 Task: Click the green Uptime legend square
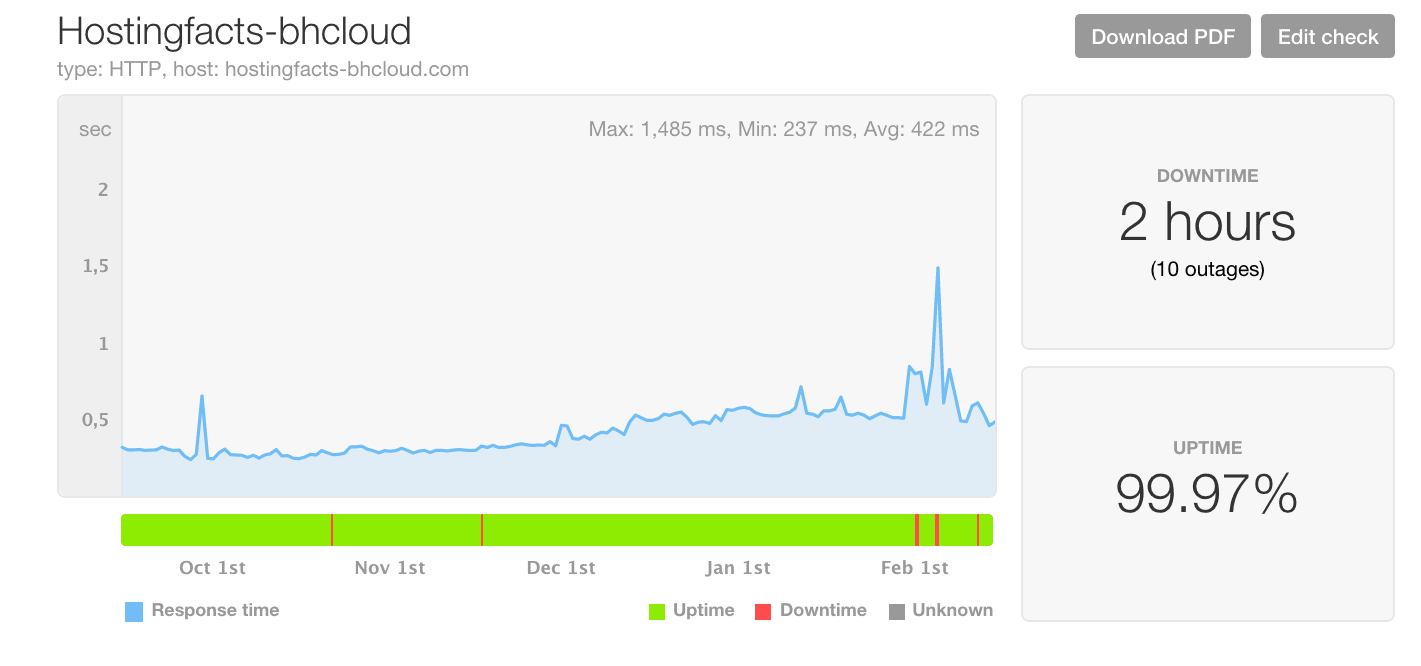coord(657,611)
